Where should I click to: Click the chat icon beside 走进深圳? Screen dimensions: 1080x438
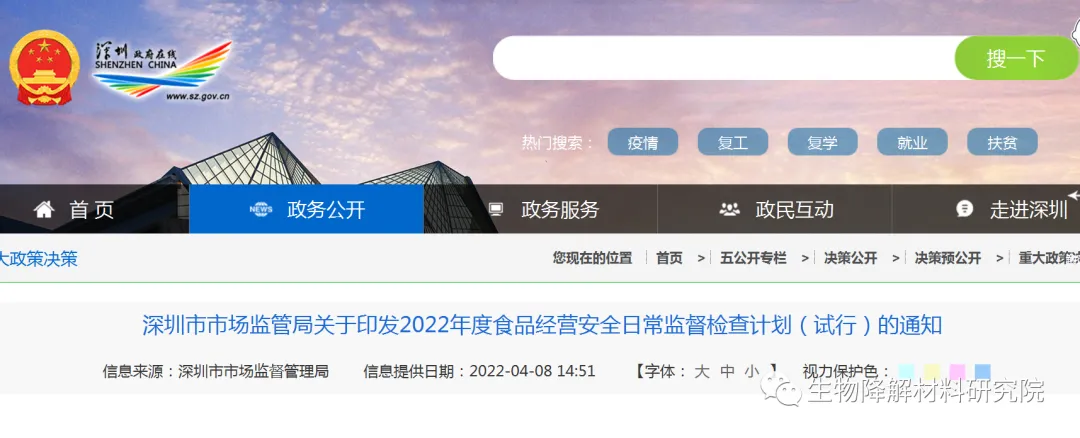pos(965,209)
